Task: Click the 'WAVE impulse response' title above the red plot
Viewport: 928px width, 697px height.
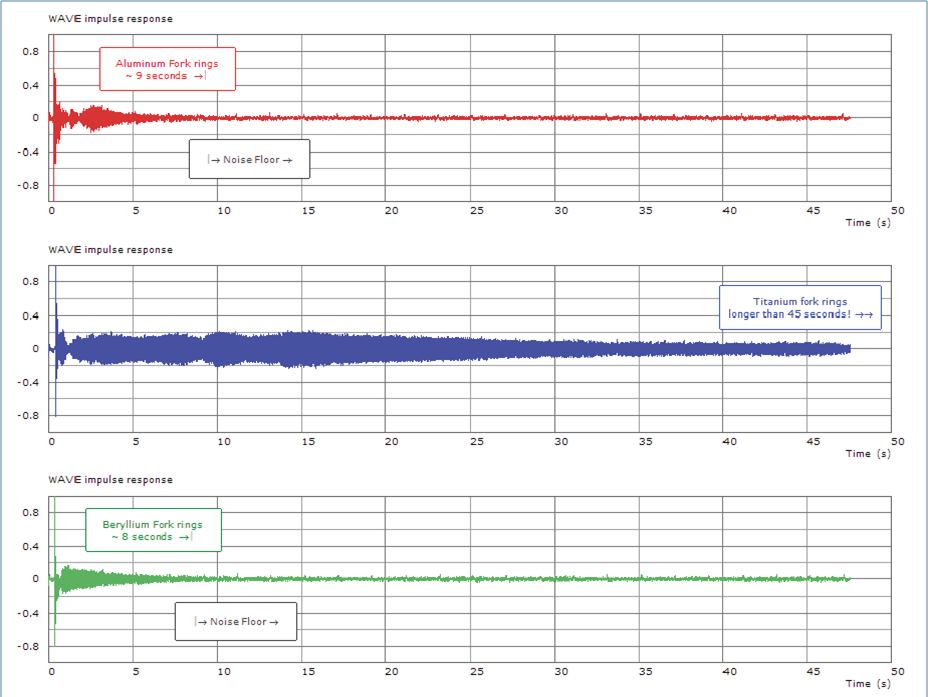Action: point(111,19)
